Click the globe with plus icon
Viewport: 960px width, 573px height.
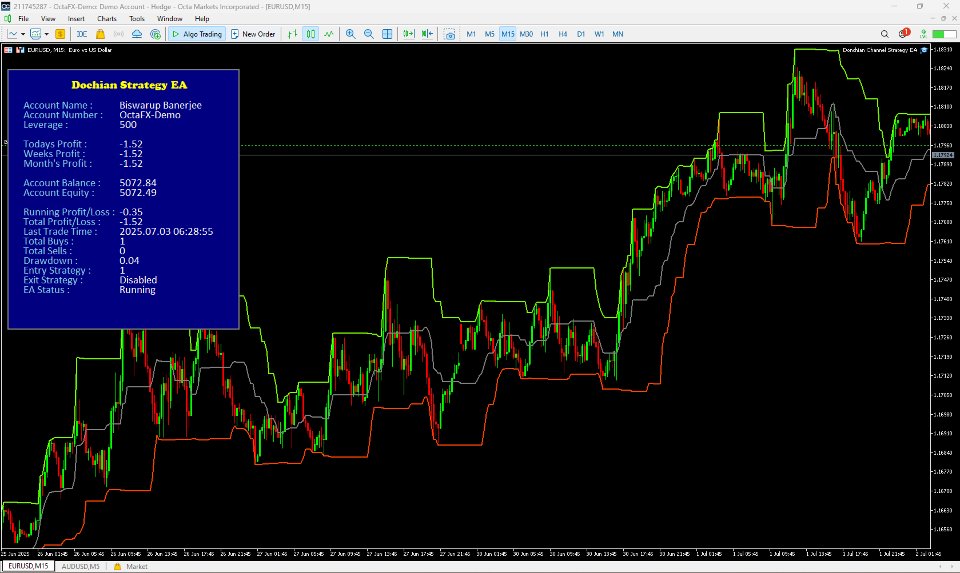156,34
